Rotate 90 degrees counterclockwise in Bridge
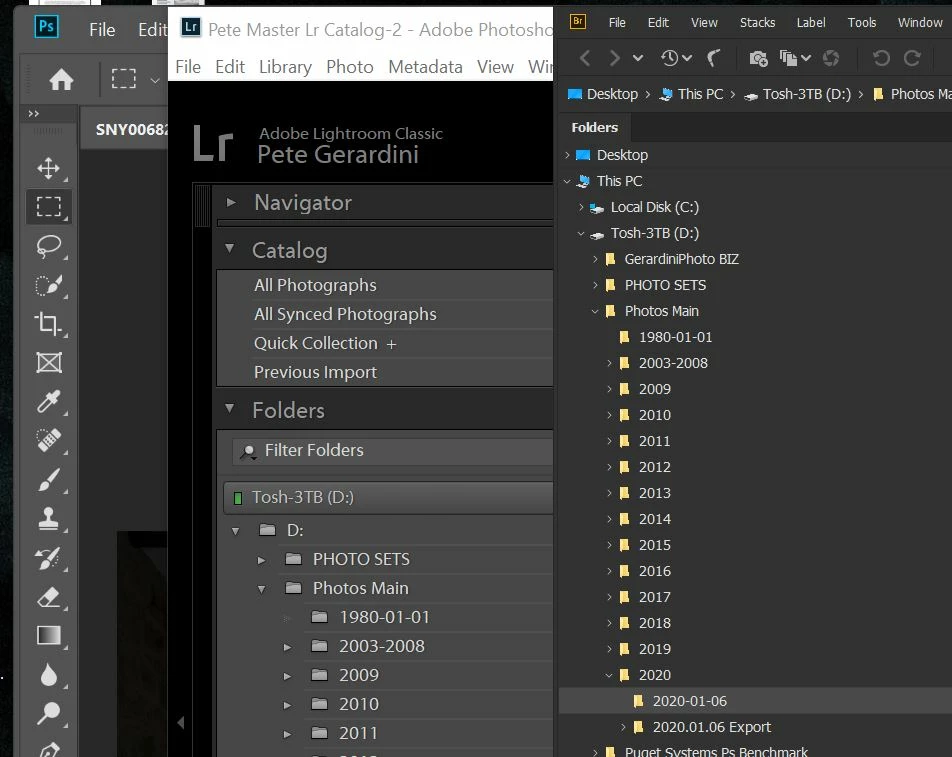The width and height of the screenshot is (952, 757). click(881, 58)
